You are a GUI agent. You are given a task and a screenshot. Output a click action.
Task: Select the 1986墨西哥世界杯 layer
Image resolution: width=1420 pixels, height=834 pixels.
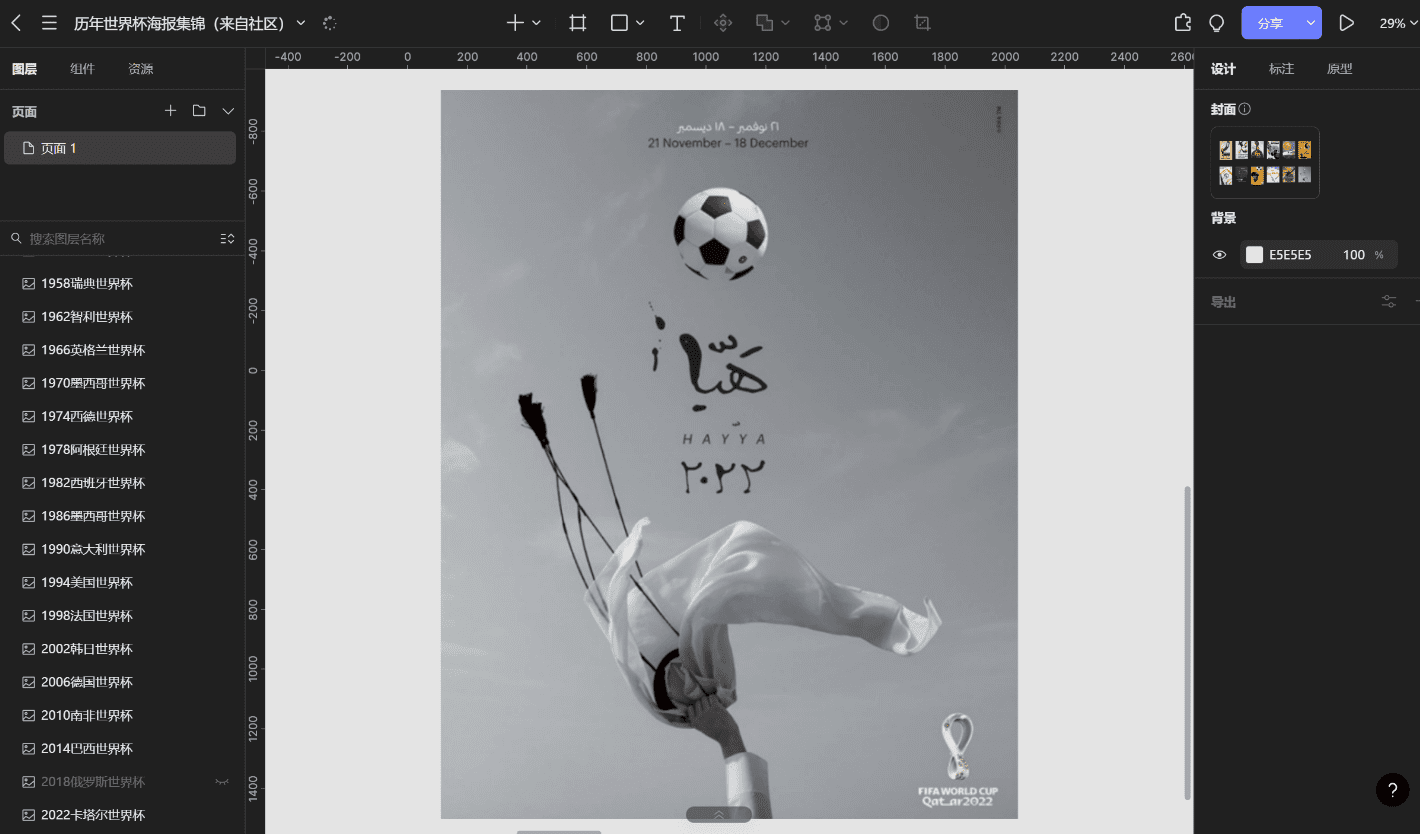122,516
